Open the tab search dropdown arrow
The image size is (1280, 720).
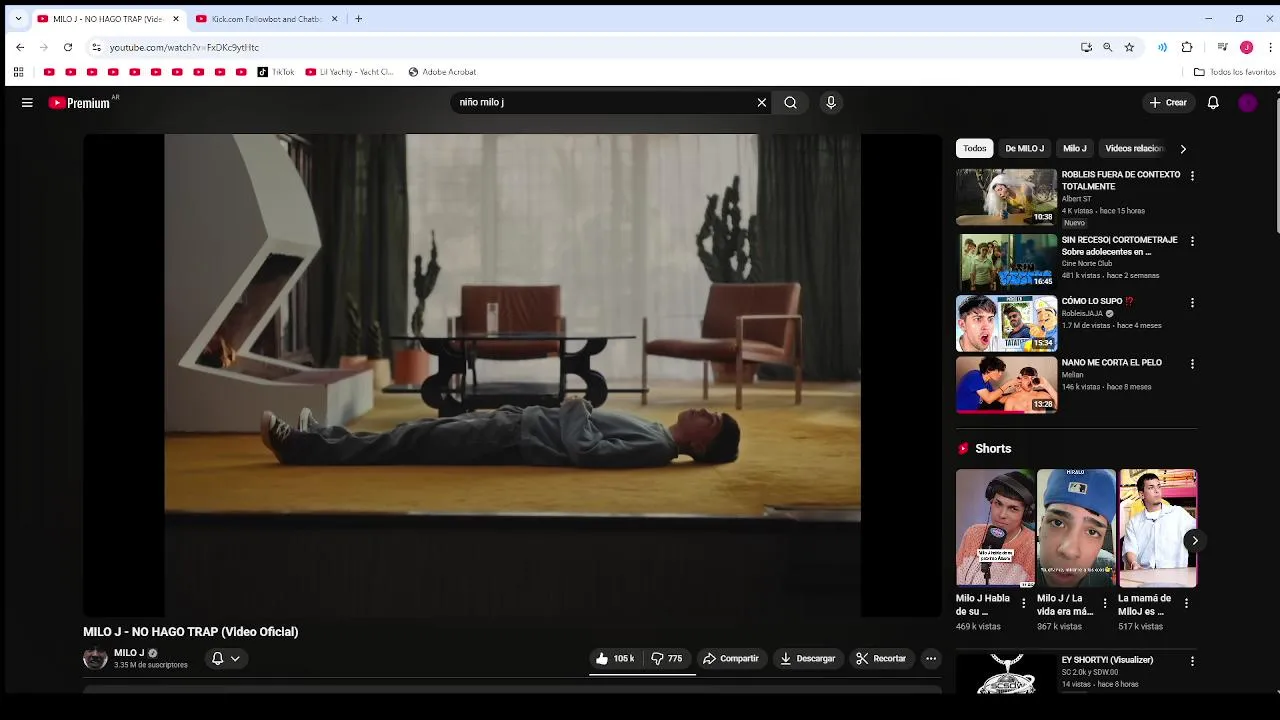tap(18, 18)
